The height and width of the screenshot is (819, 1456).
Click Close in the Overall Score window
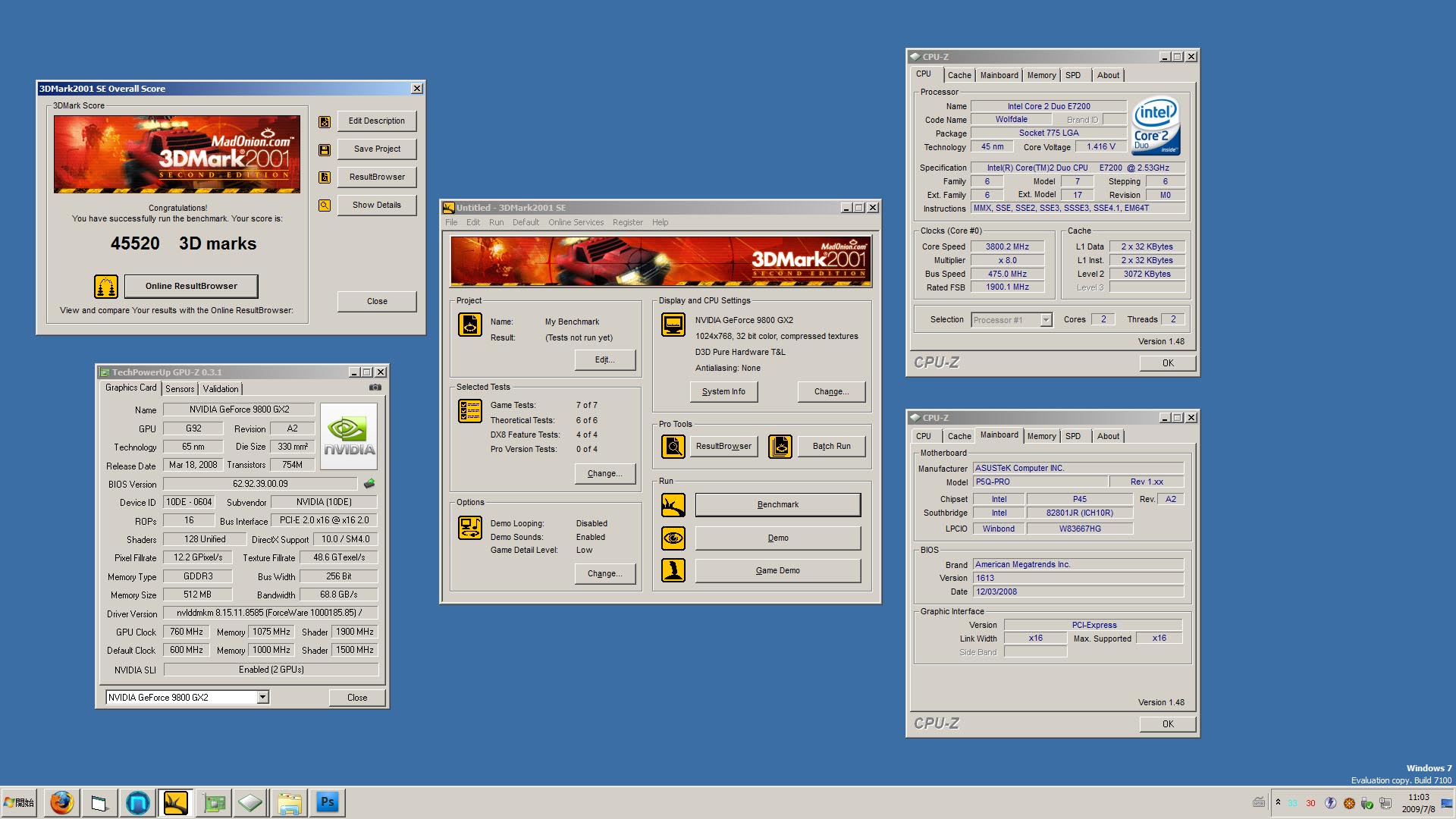pyautogui.click(x=377, y=302)
